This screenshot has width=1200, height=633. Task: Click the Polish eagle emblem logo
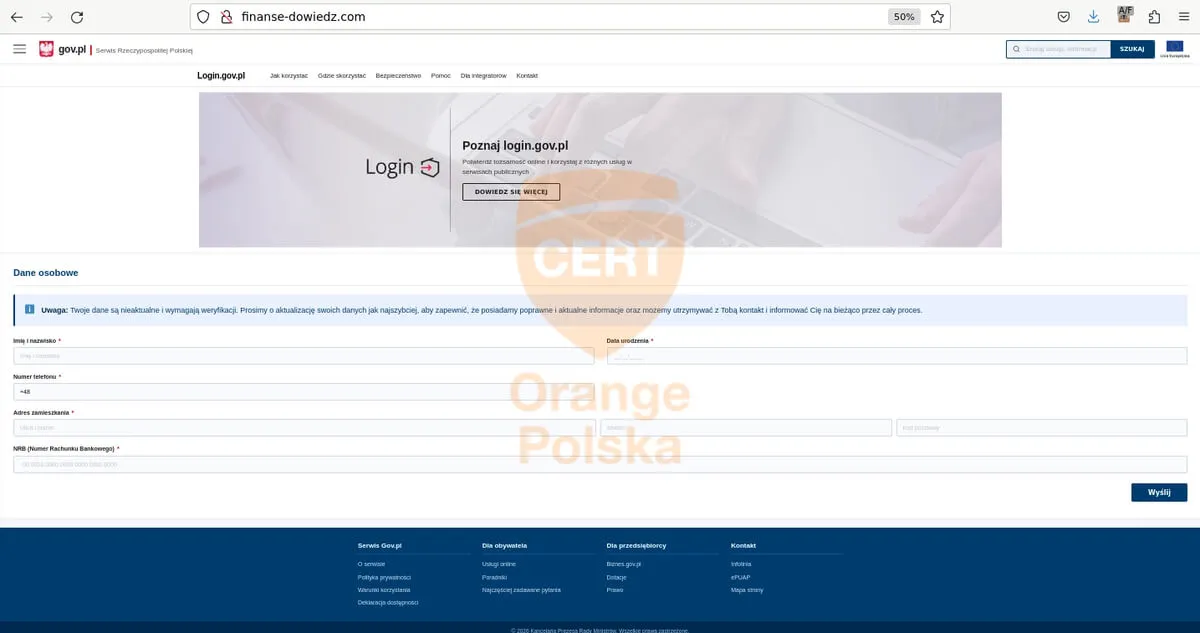46,49
